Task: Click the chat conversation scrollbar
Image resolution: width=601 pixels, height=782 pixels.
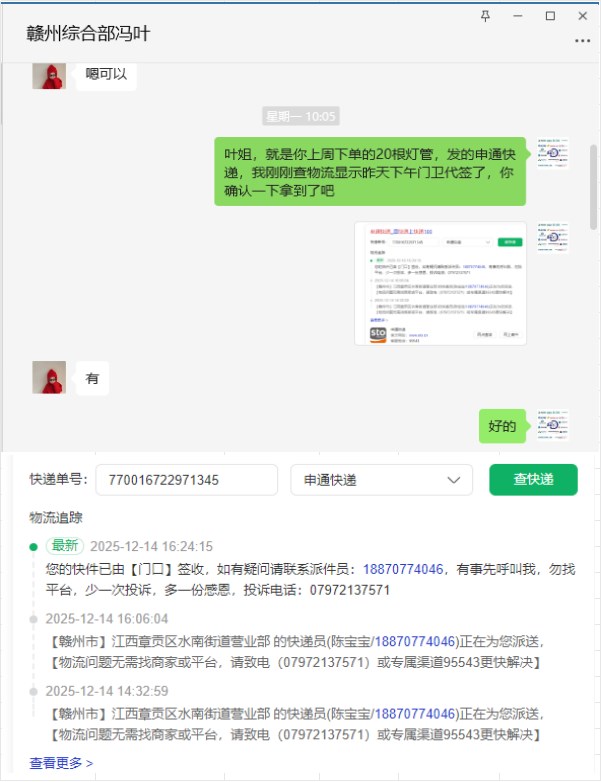Action: [593, 187]
